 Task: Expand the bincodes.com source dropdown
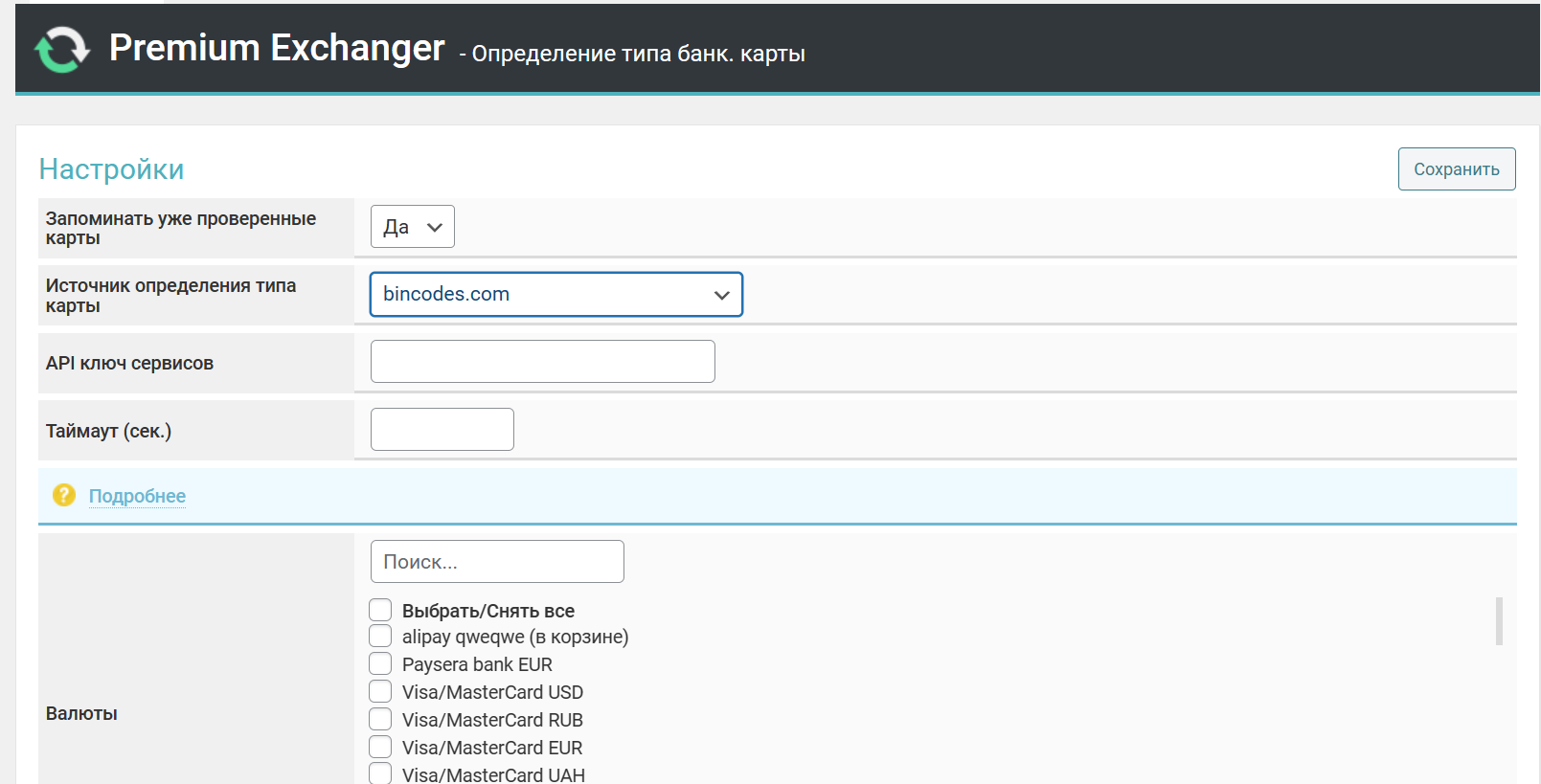(555, 295)
